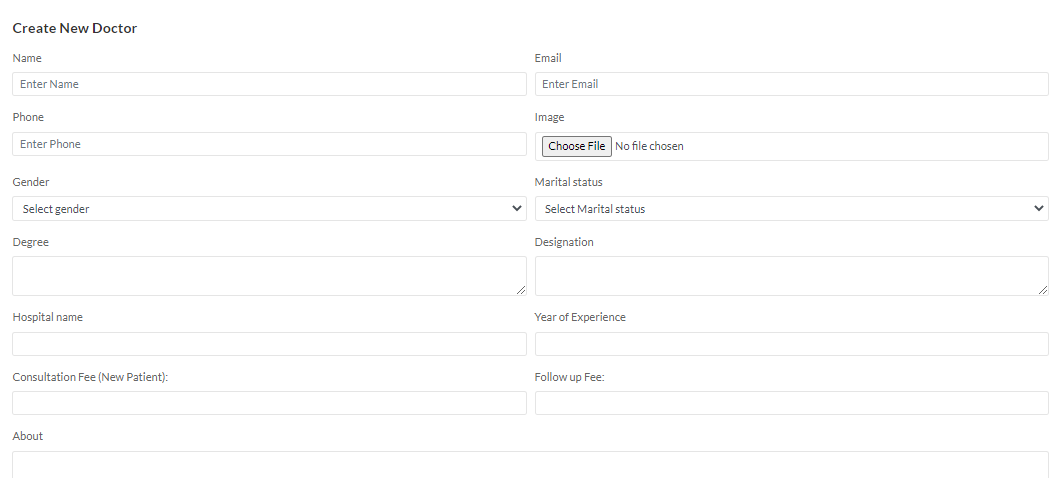Click the "Image" field label
Viewport: 1060px width, 478px height.
(549, 117)
